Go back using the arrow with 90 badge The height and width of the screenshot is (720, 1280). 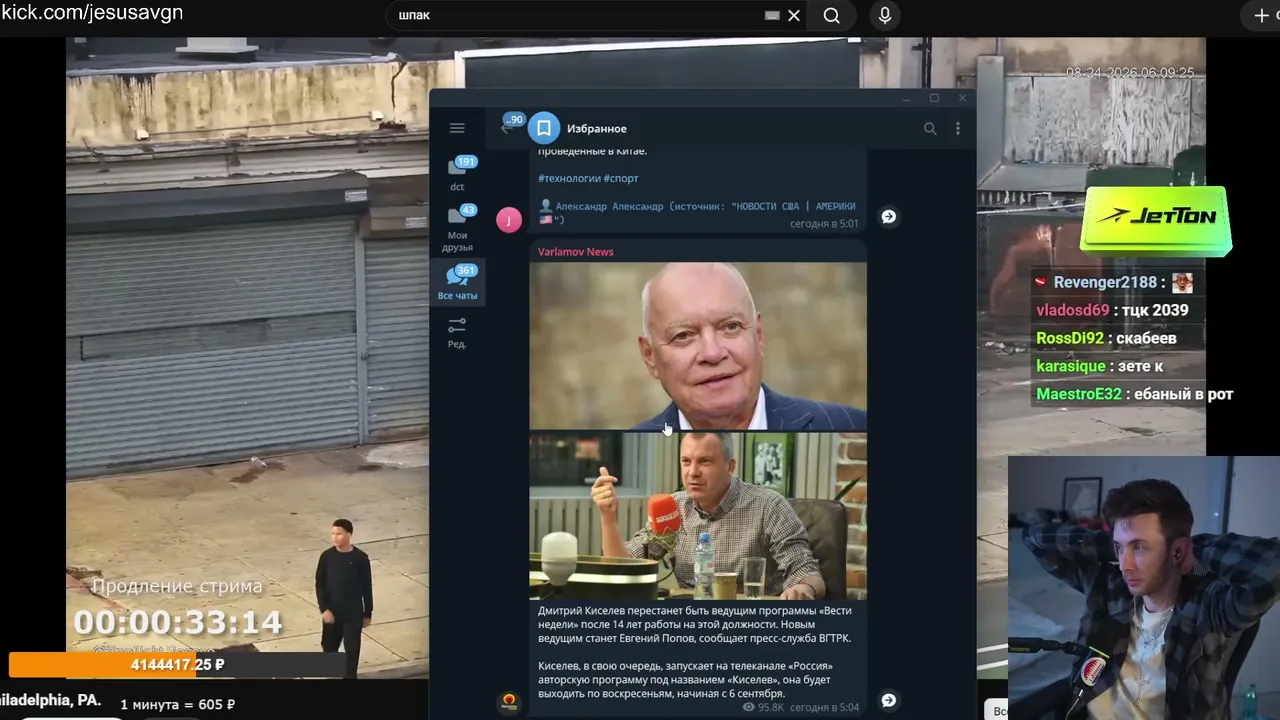[510, 125]
